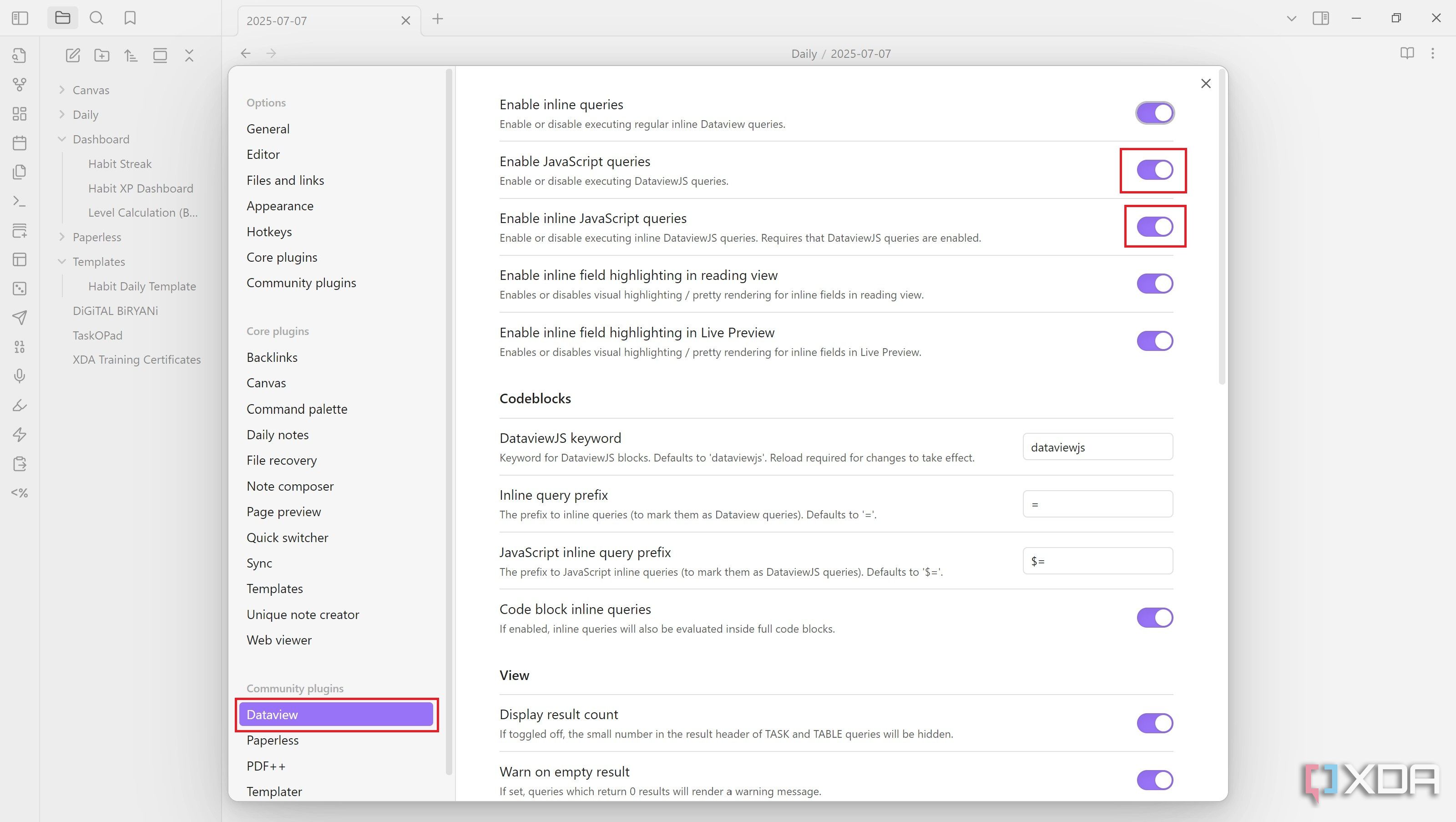Change sort order icon in explorer
The width and height of the screenshot is (1456, 822).
click(131, 56)
